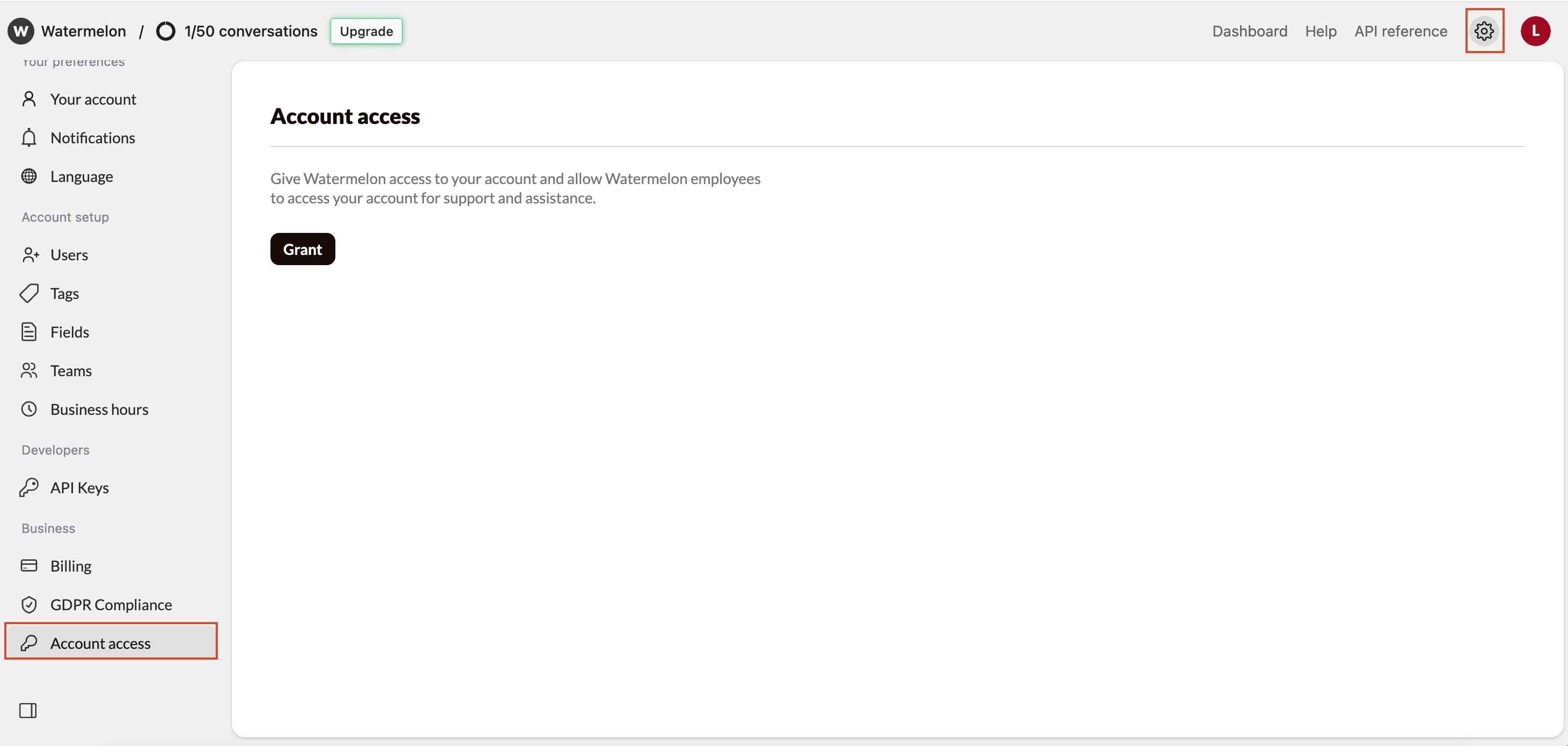Open settings via the gear icon
Viewport: 1568px width, 746px height.
(x=1484, y=31)
